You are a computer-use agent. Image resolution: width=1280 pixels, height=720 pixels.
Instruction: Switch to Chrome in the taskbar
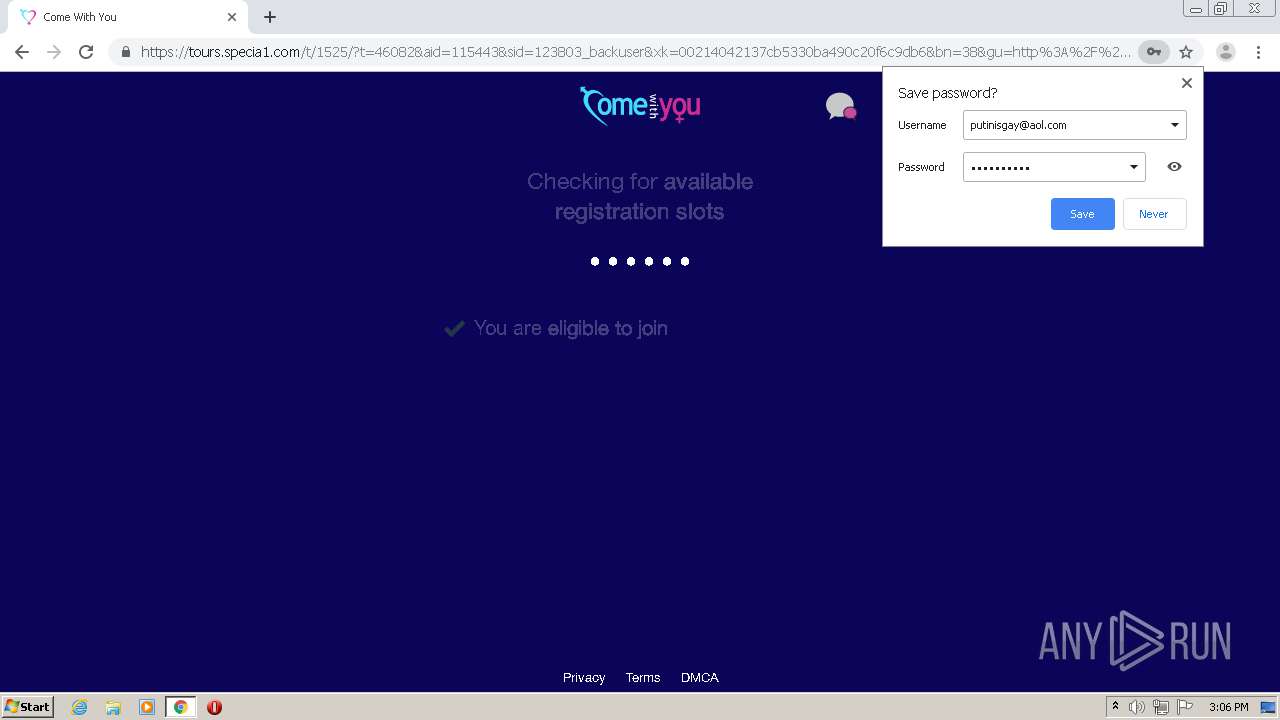coord(180,707)
